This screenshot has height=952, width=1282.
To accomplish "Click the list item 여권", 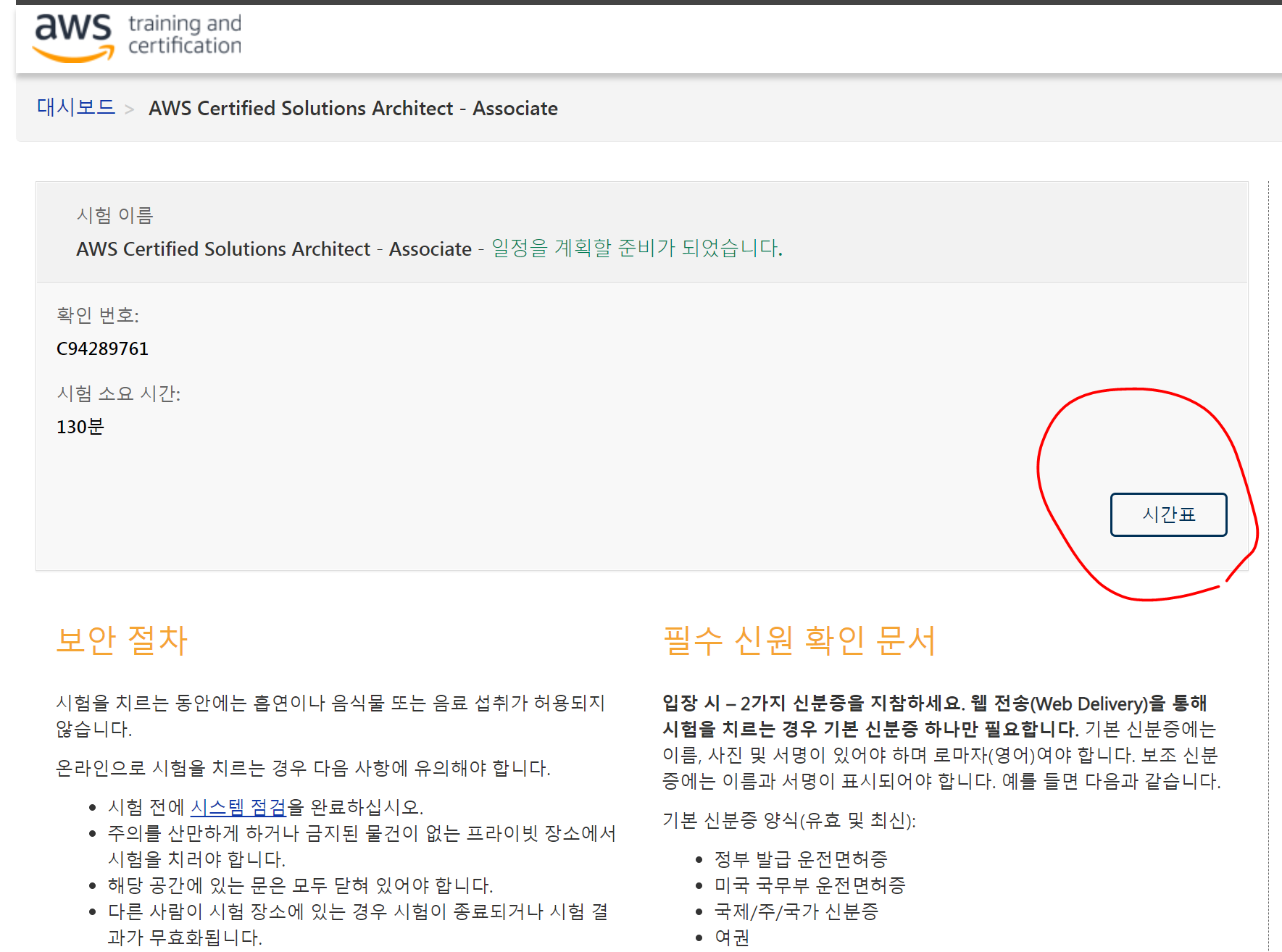I will pyautogui.click(x=732, y=937).
